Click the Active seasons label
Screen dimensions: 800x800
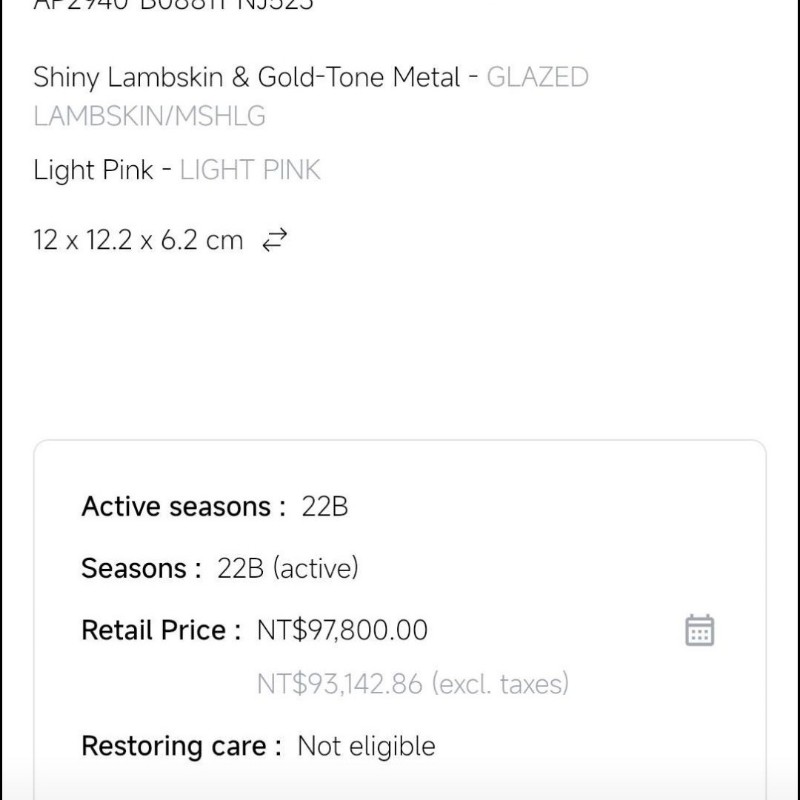(x=184, y=507)
